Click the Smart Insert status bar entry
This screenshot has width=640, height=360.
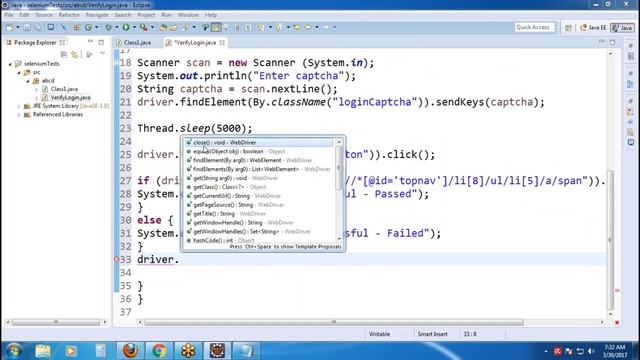click(x=433, y=334)
